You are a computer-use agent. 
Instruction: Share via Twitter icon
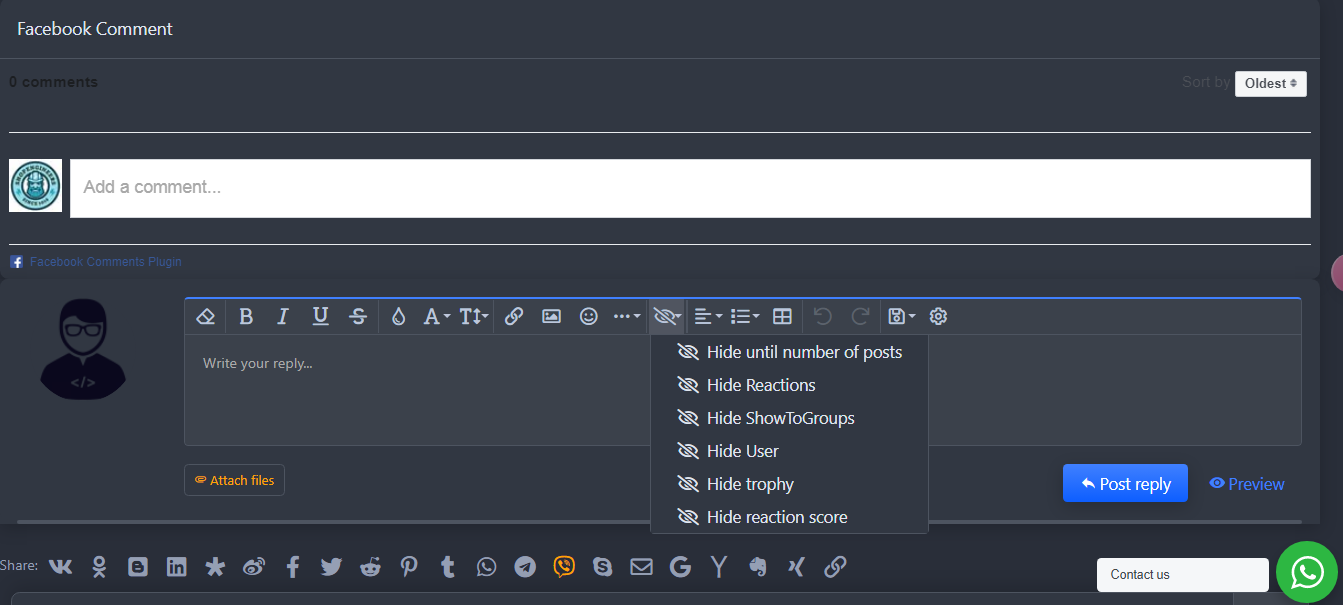coord(331,567)
